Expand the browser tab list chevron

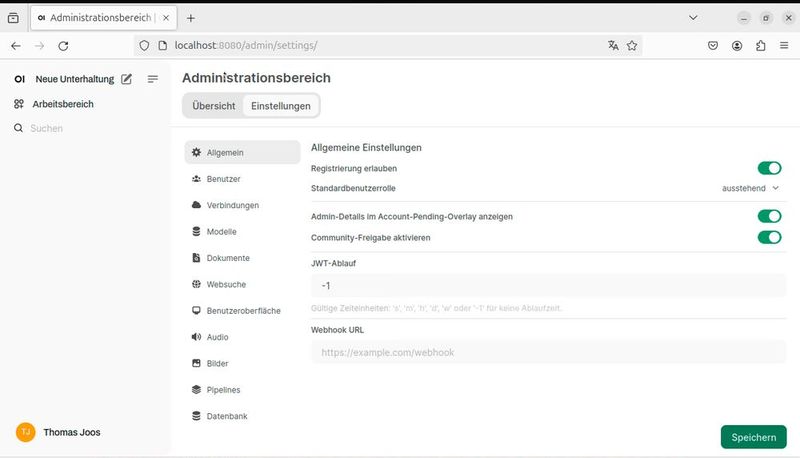693,18
